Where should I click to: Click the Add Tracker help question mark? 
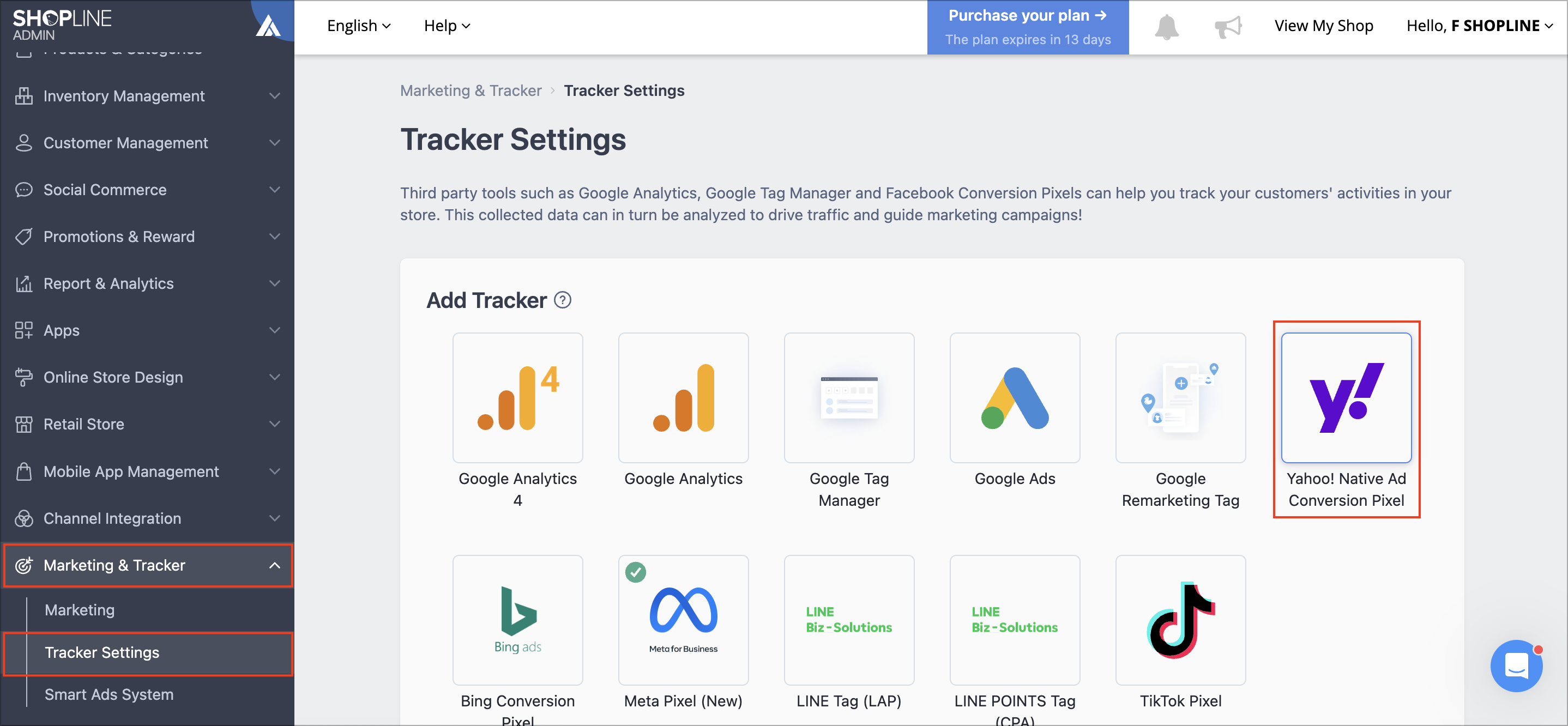pyautogui.click(x=563, y=300)
